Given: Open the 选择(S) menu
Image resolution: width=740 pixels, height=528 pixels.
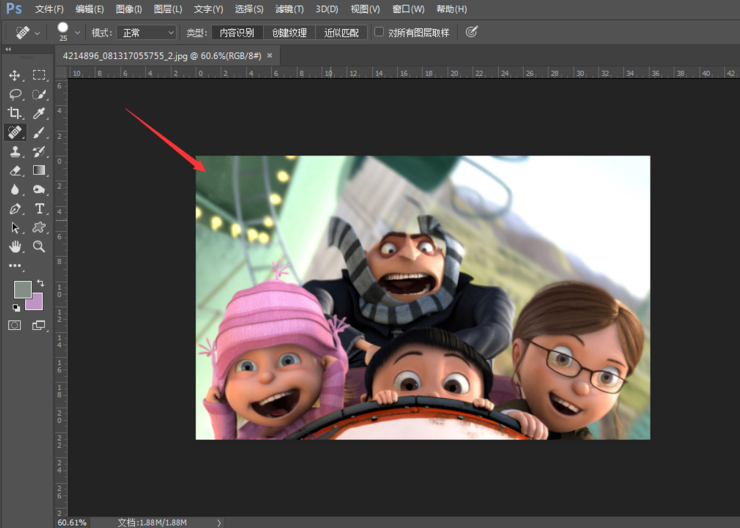Looking at the screenshot, I should 249,9.
